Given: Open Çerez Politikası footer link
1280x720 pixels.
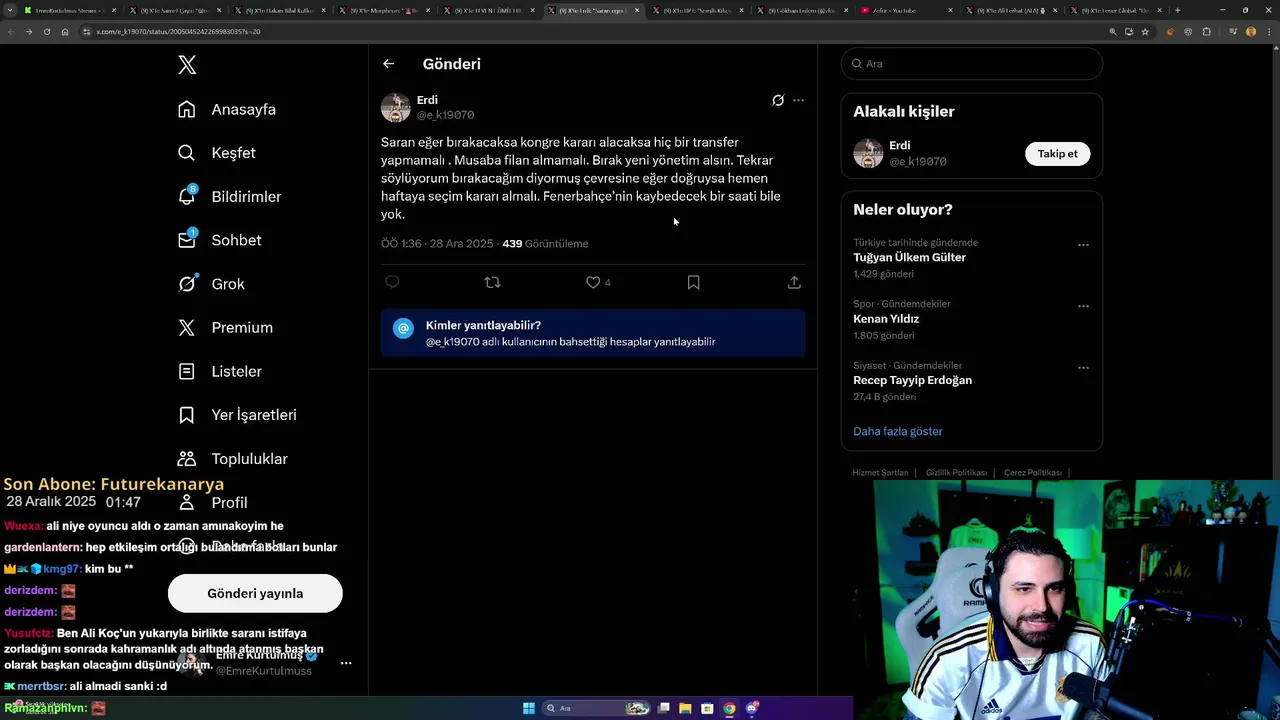Looking at the screenshot, I should pos(1032,473).
